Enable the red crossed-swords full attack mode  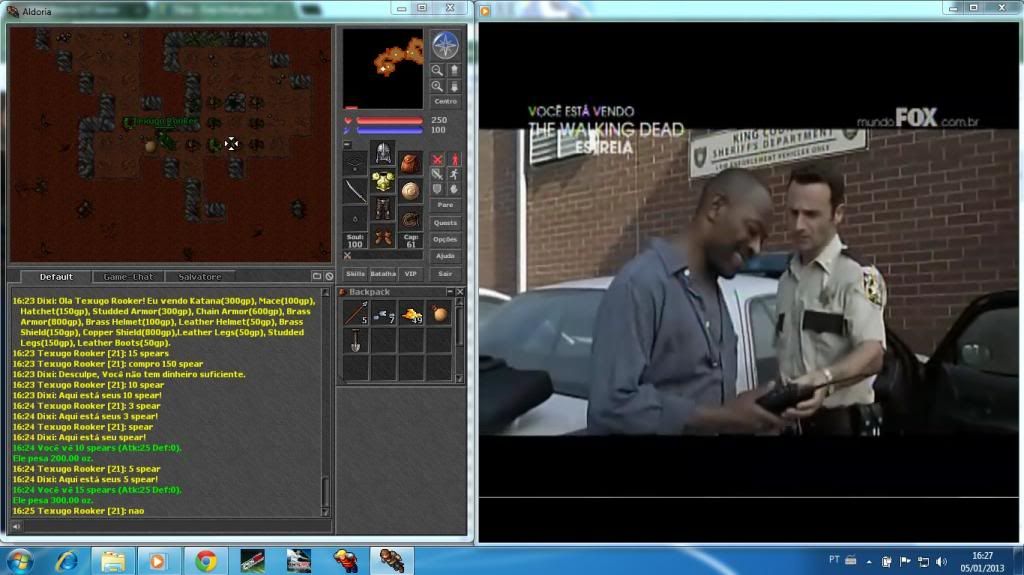tap(437, 159)
